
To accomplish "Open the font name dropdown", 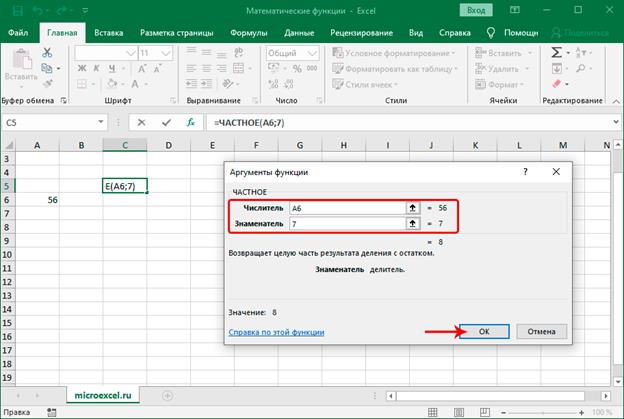I will pyautogui.click(x=131, y=53).
